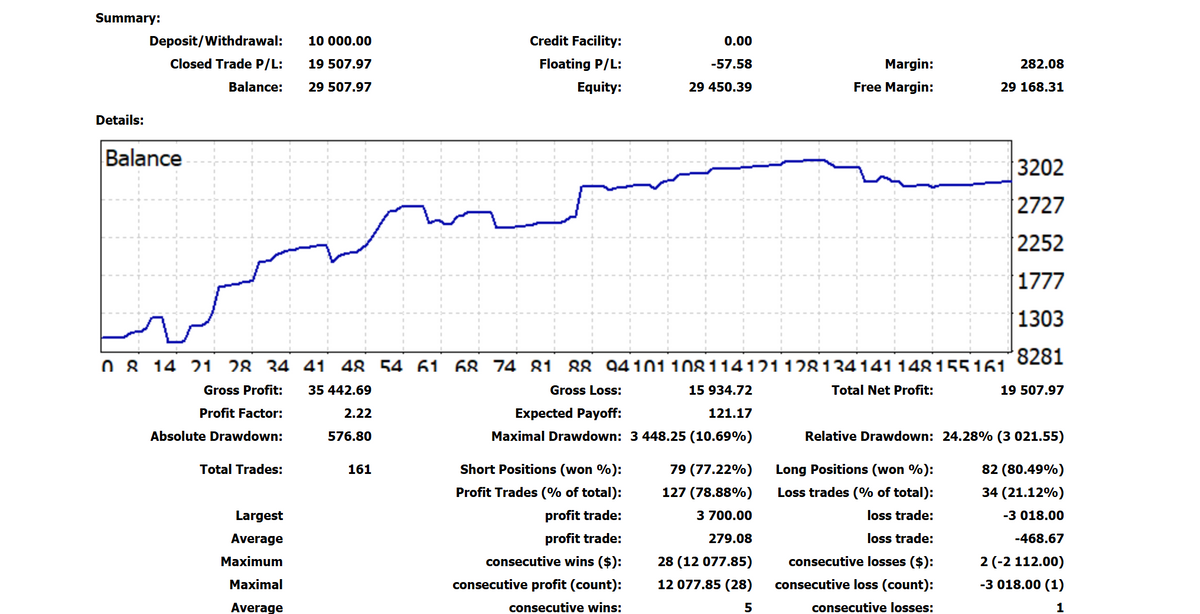The image size is (1200, 614).
Task: Click the Balance value 29 507.97
Action: (x=340, y=87)
